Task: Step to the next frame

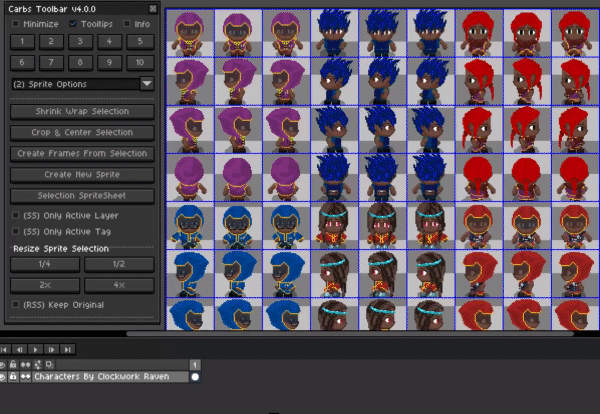Action: tap(51, 349)
